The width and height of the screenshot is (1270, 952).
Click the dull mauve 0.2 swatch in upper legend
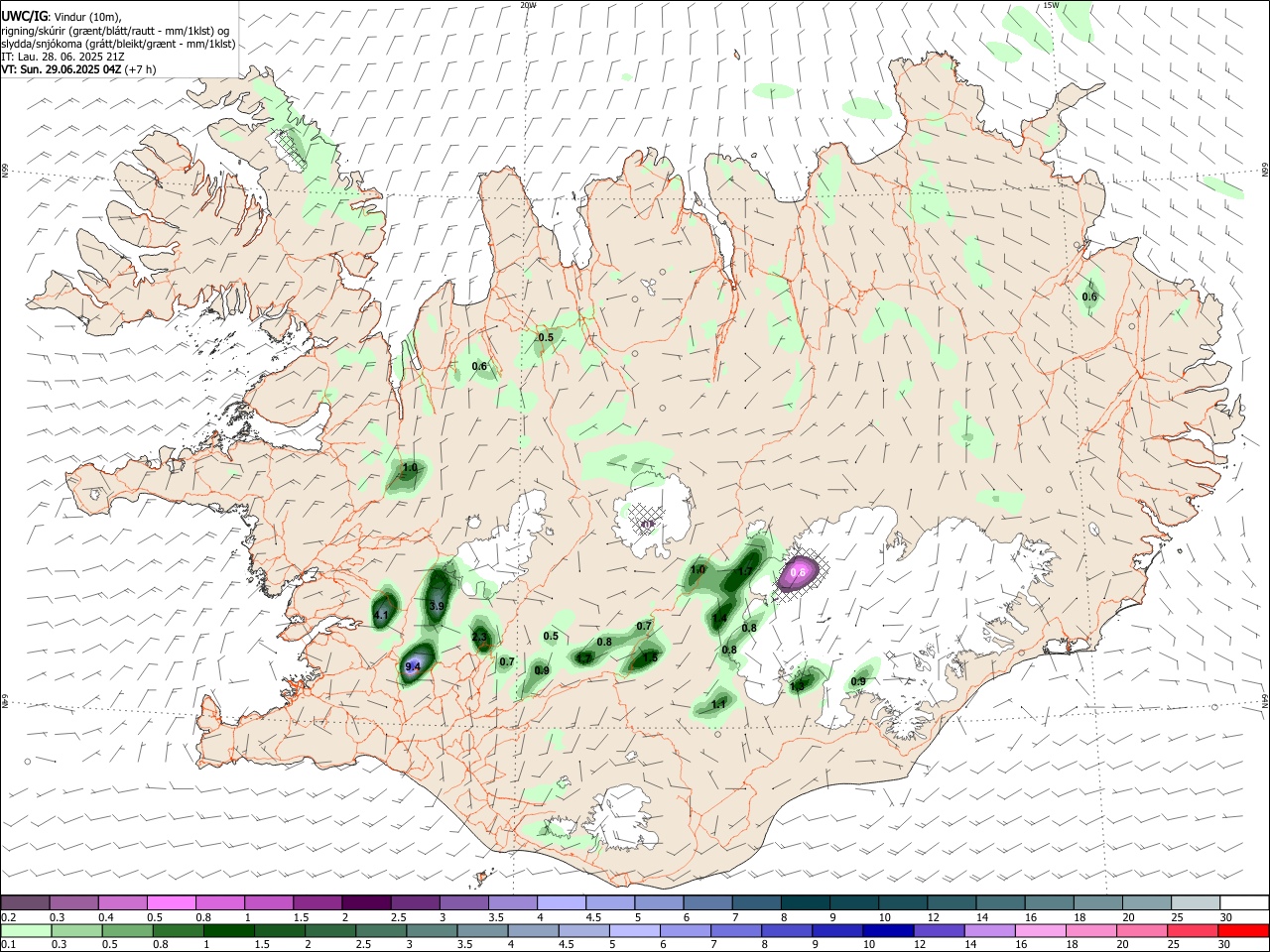(25, 902)
